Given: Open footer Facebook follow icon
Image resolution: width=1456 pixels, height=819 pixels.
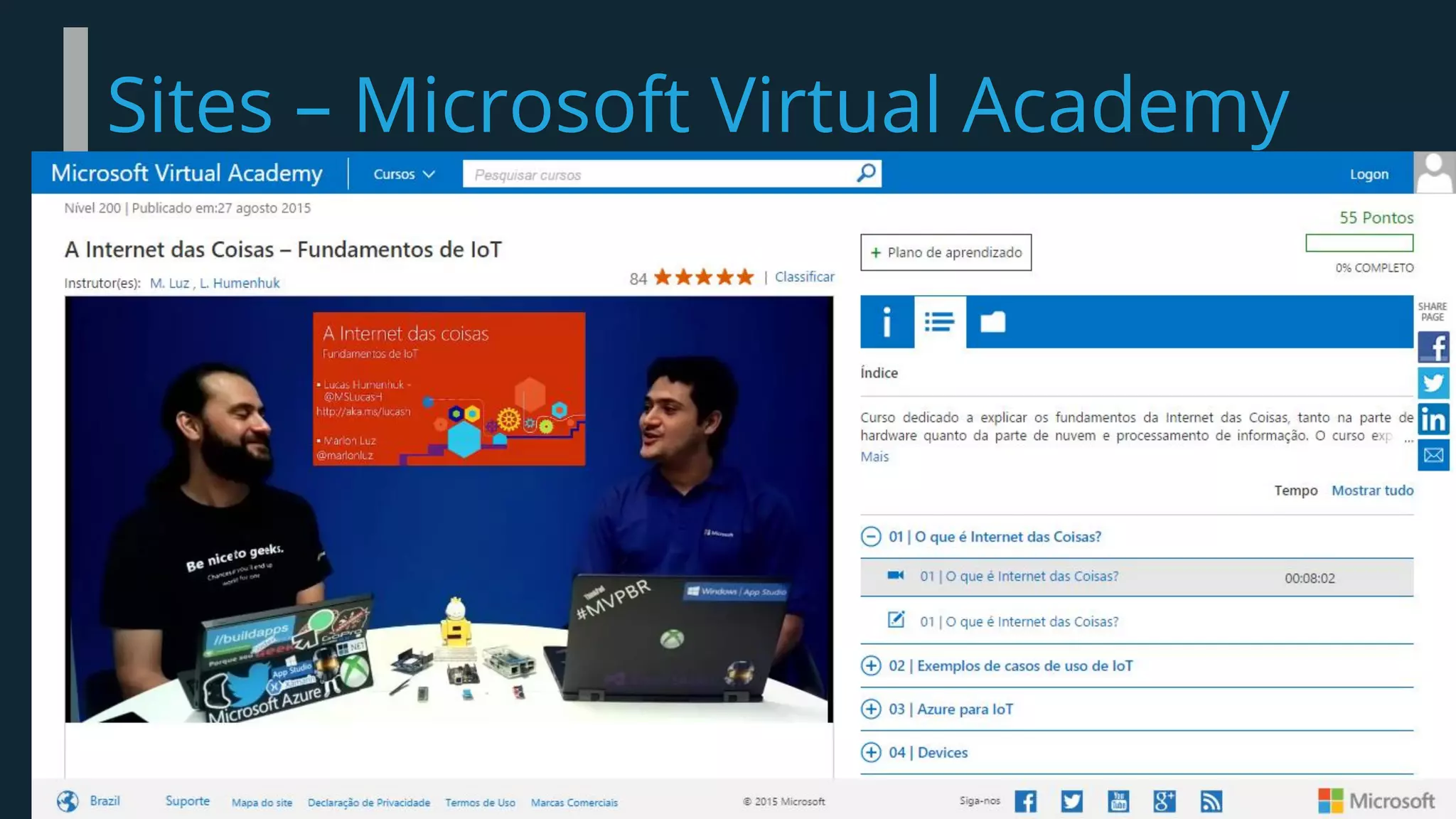Looking at the screenshot, I should (x=1025, y=801).
